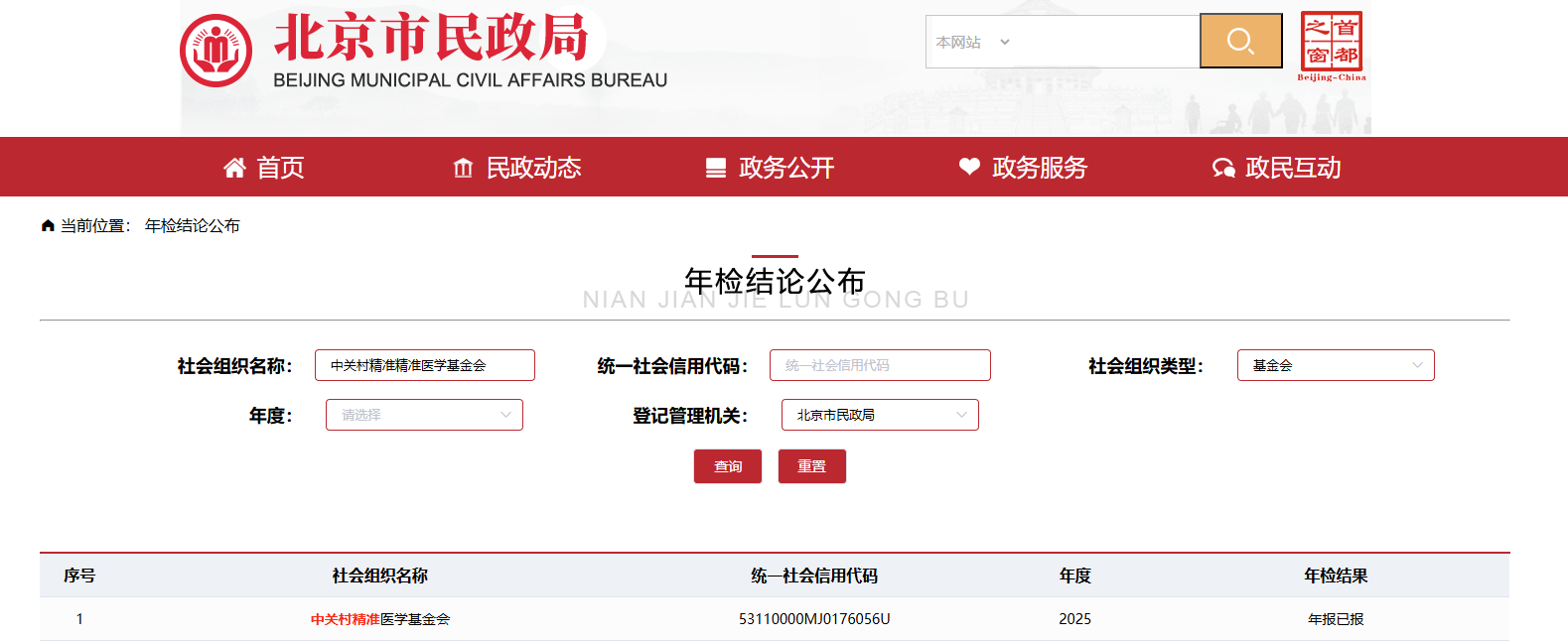Focus the 社会组织名称 input field
1568x641 pixels.
tap(425, 365)
